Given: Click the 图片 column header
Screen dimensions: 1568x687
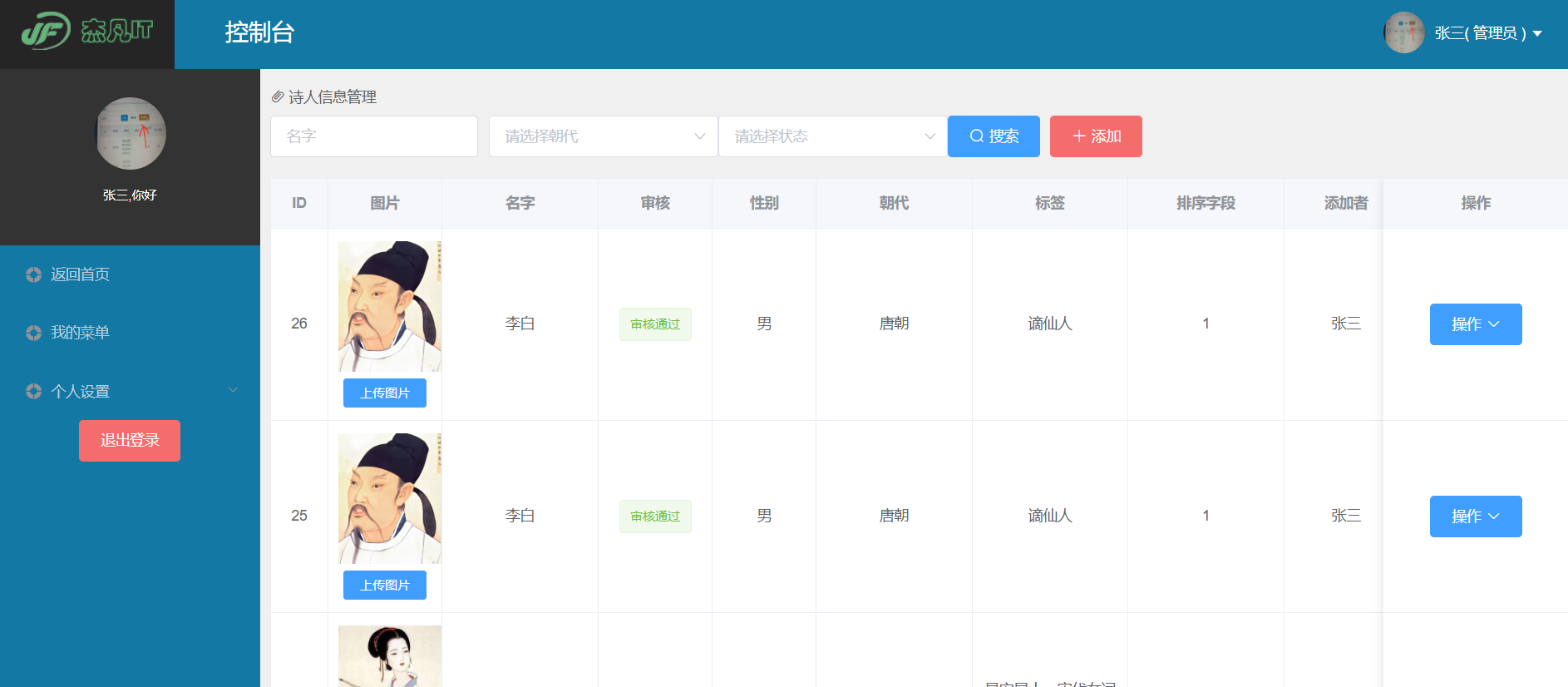Looking at the screenshot, I should [x=385, y=203].
